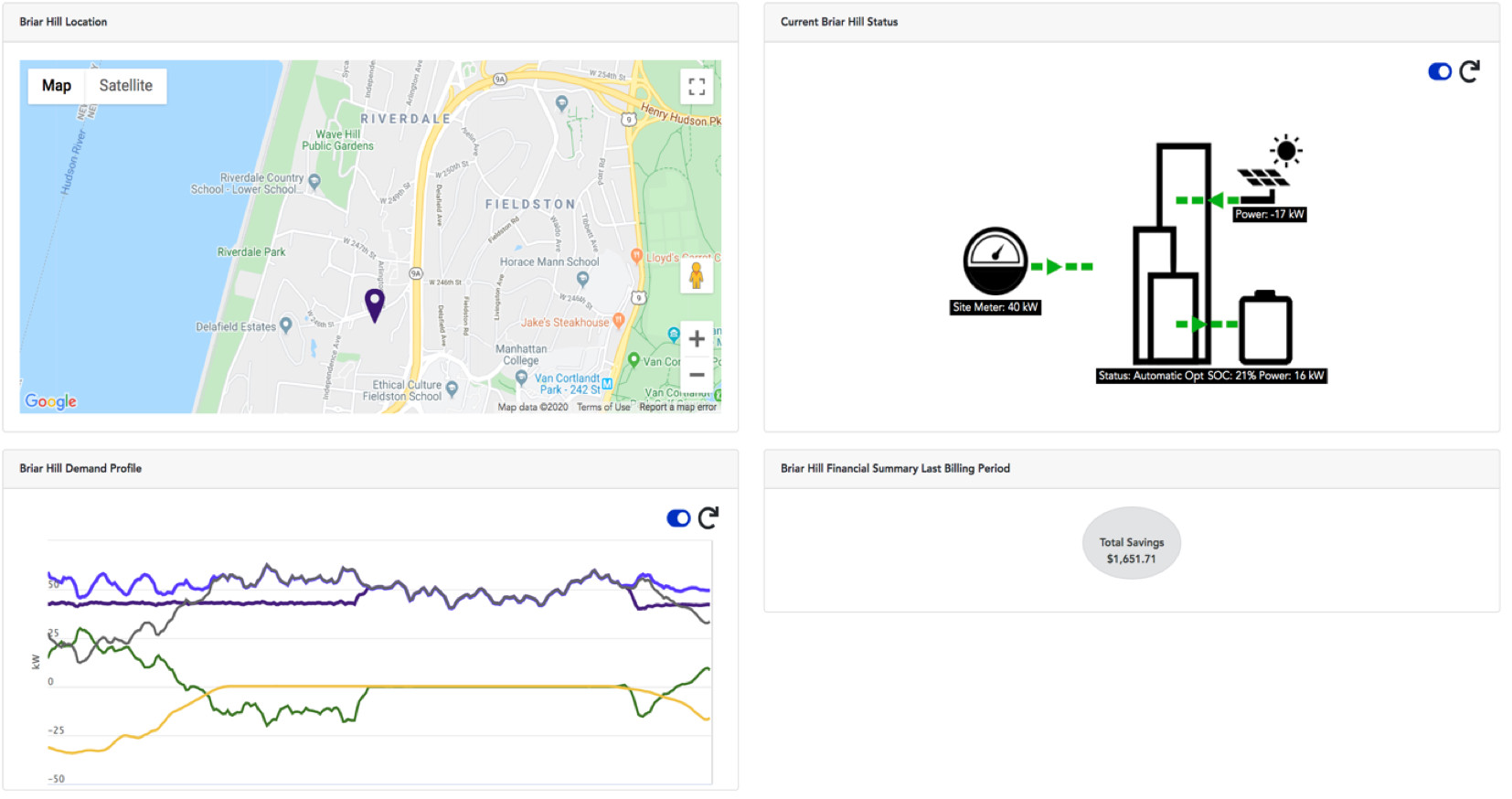This screenshot has height=799, width=1512.
Task: Click the Site Meter: 40 kW label
Action: (x=996, y=307)
